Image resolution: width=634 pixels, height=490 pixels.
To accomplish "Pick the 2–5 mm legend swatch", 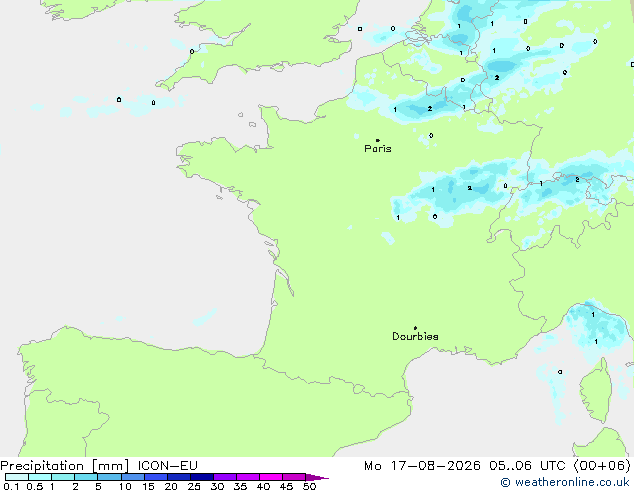I will click(x=86, y=477).
